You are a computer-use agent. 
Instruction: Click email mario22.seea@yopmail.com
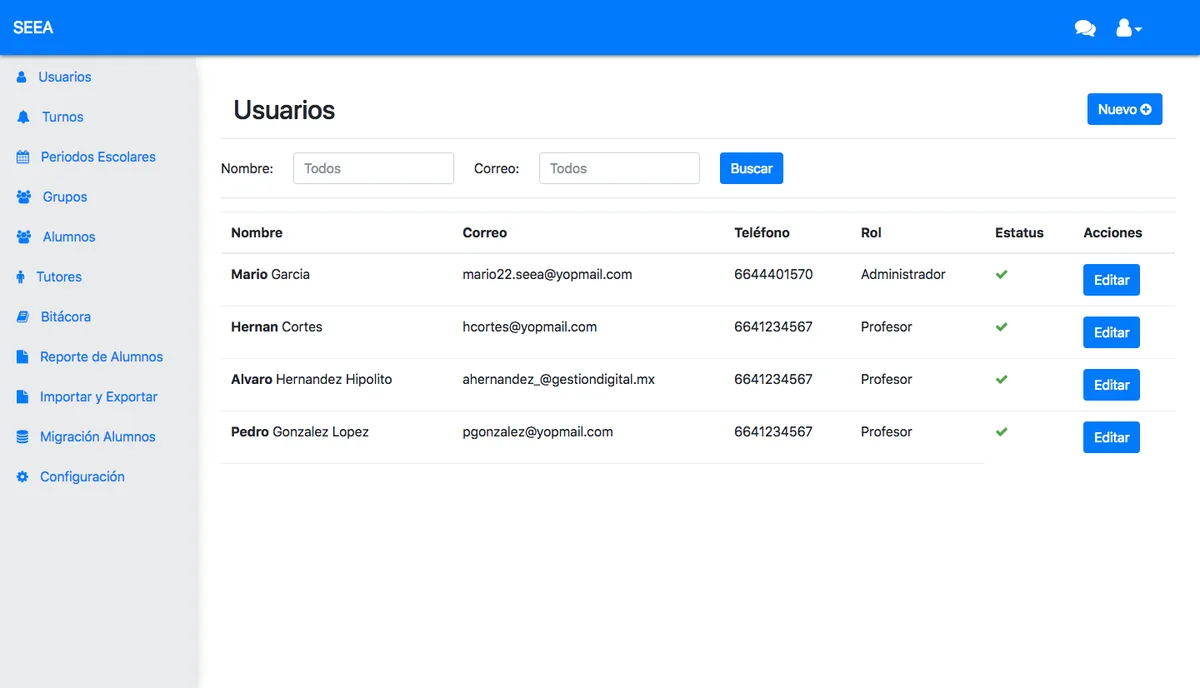(547, 274)
